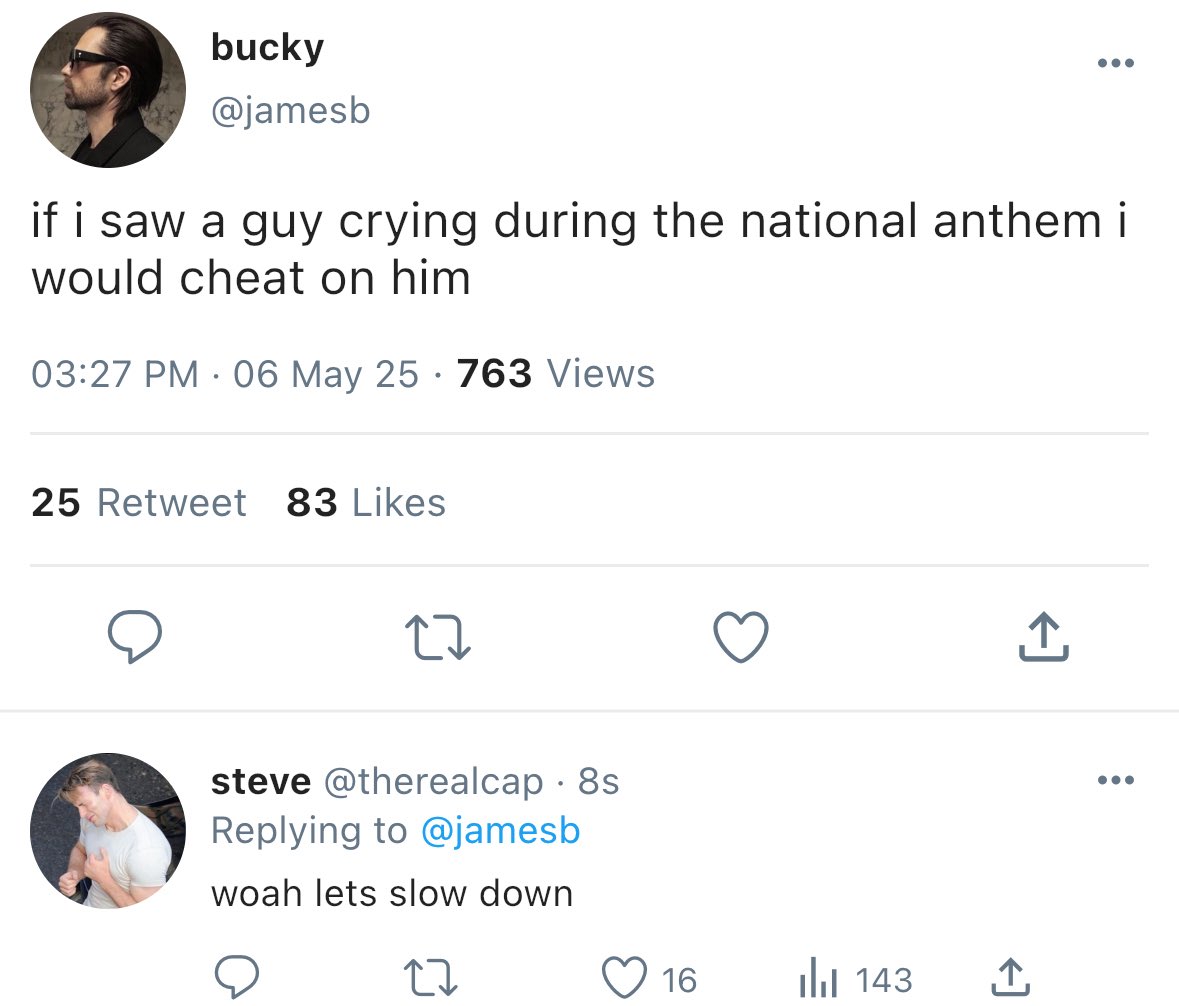
Task: Share bucky's tweet via share icon
Action: click(x=1044, y=638)
